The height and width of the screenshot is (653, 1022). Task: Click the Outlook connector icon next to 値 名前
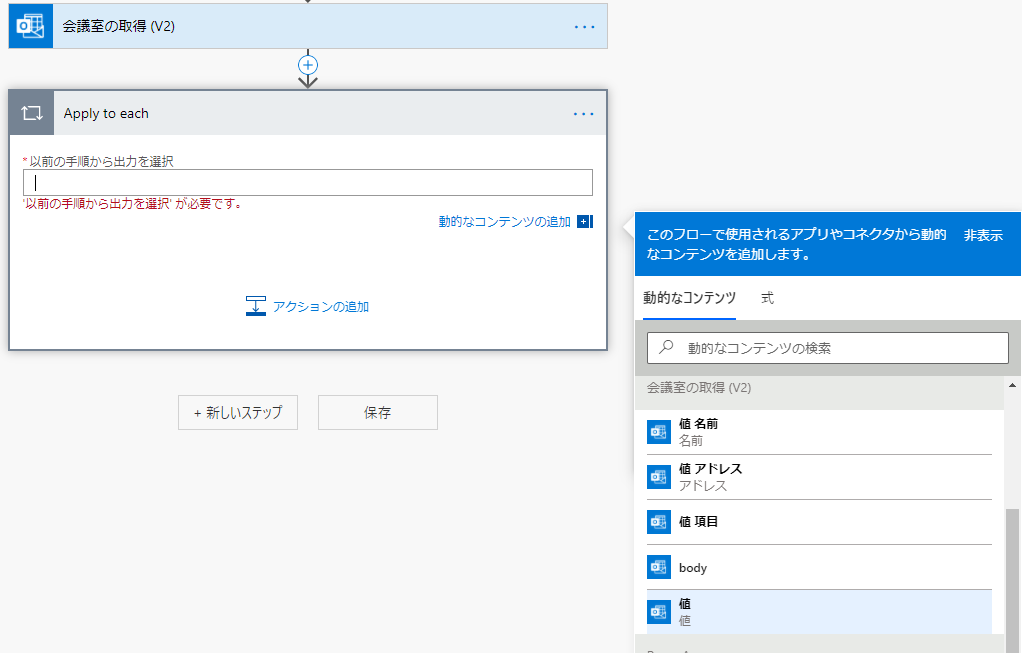(659, 431)
